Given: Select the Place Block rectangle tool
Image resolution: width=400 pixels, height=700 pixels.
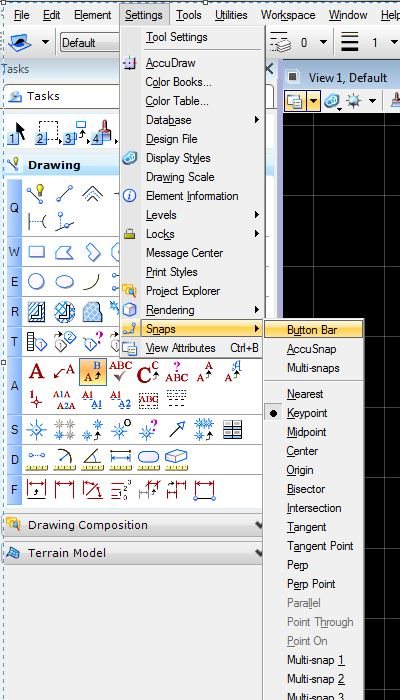Looking at the screenshot, I should pyautogui.click(x=37, y=252).
